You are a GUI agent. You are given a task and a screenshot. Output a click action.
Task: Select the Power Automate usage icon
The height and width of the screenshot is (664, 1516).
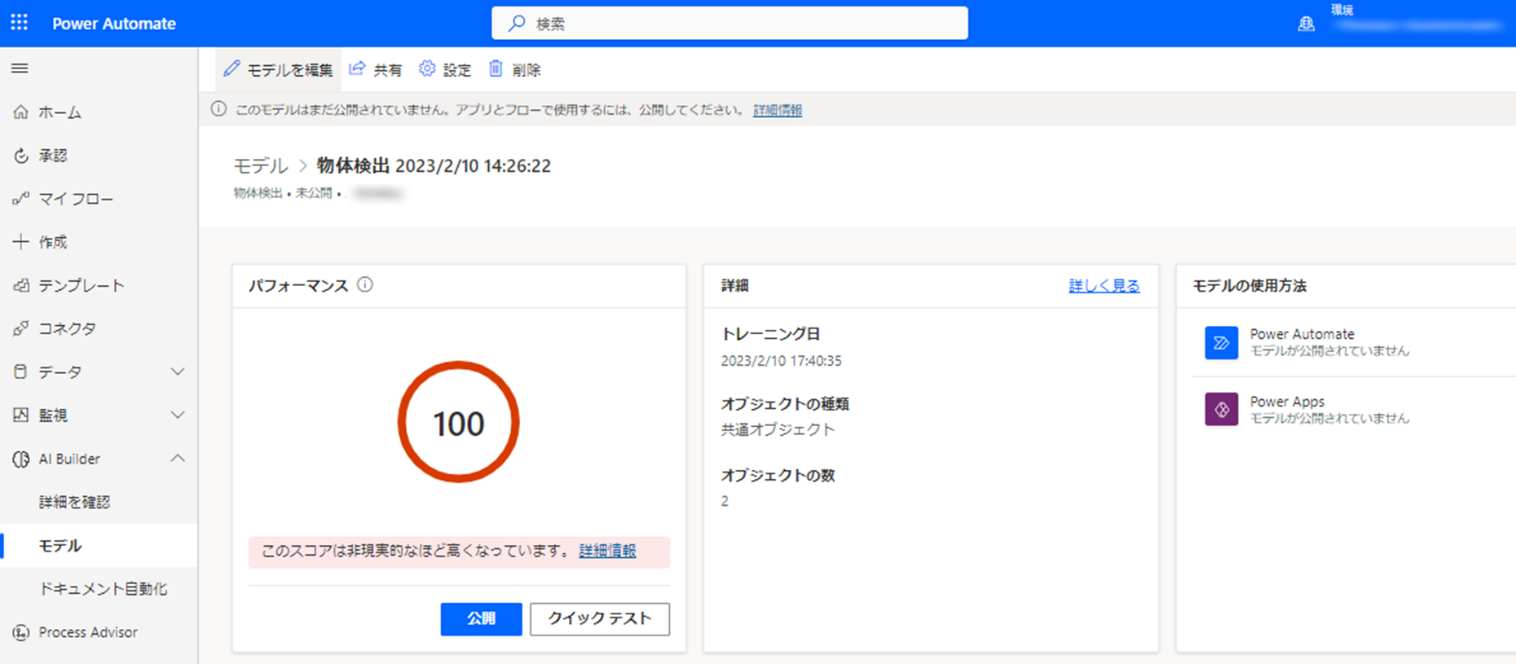point(1221,342)
